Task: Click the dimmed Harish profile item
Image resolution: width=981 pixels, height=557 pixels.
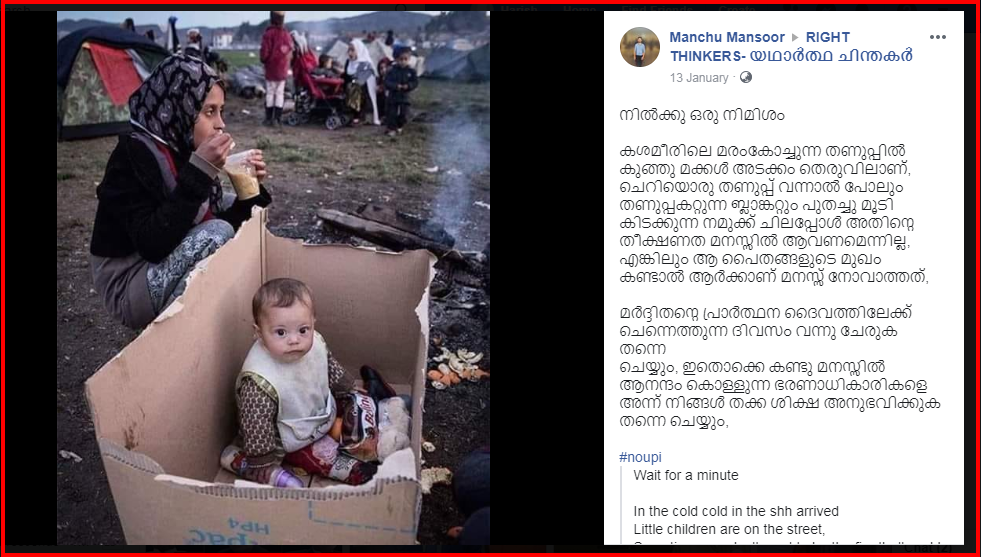Action: 519,9
